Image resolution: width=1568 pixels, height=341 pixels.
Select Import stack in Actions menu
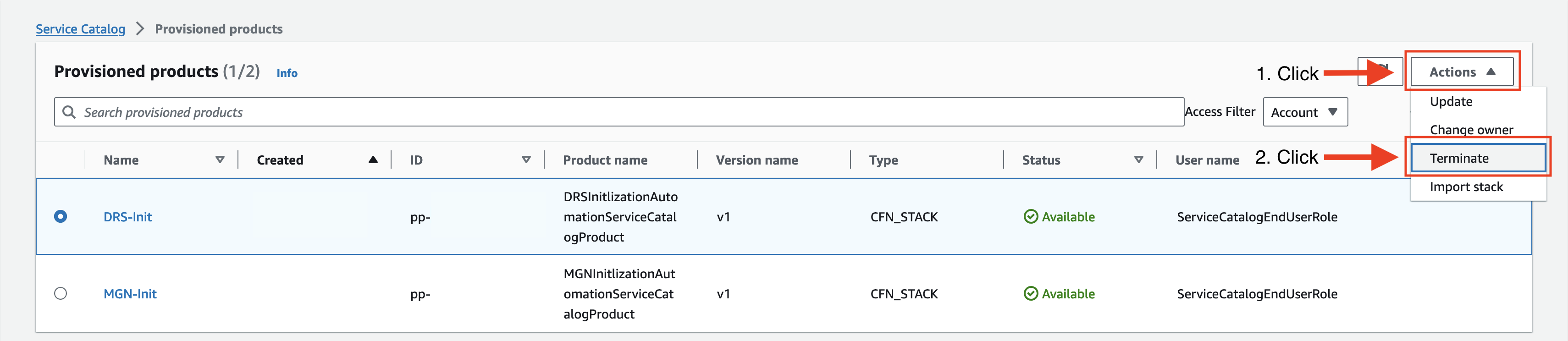coord(1466,187)
